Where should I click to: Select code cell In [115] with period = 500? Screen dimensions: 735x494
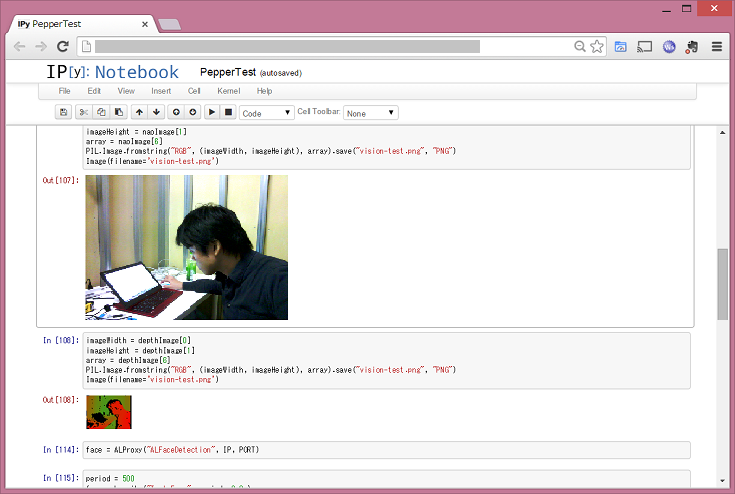coord(386,479)
